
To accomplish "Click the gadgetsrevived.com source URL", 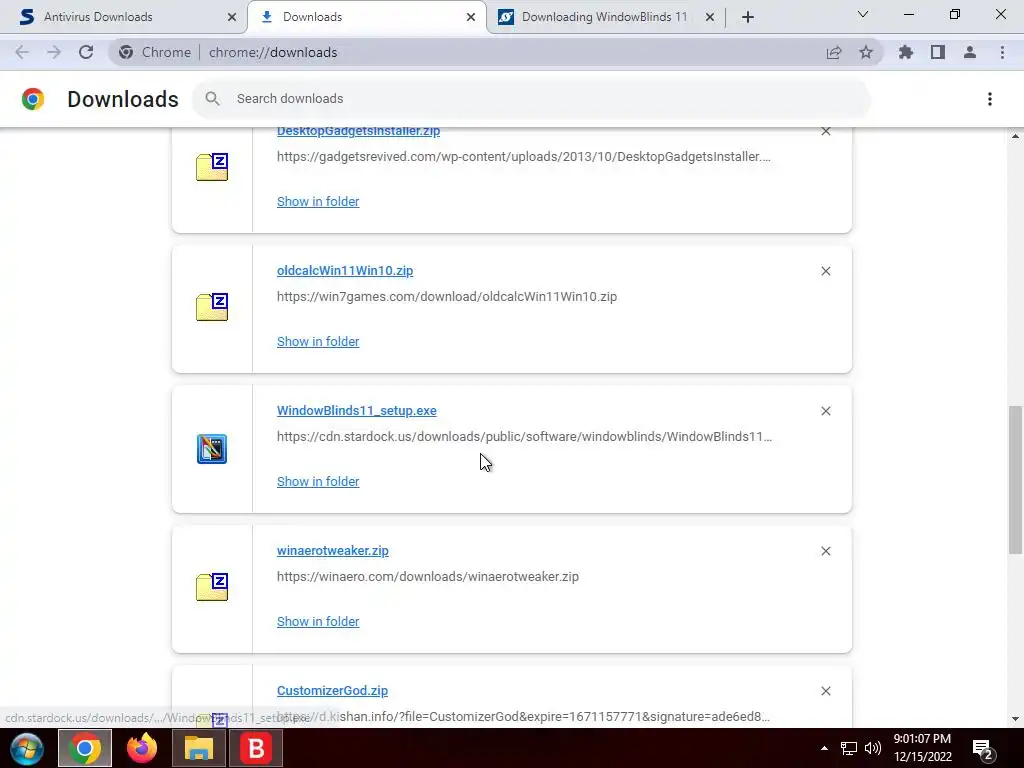I will tap(524, 157).
